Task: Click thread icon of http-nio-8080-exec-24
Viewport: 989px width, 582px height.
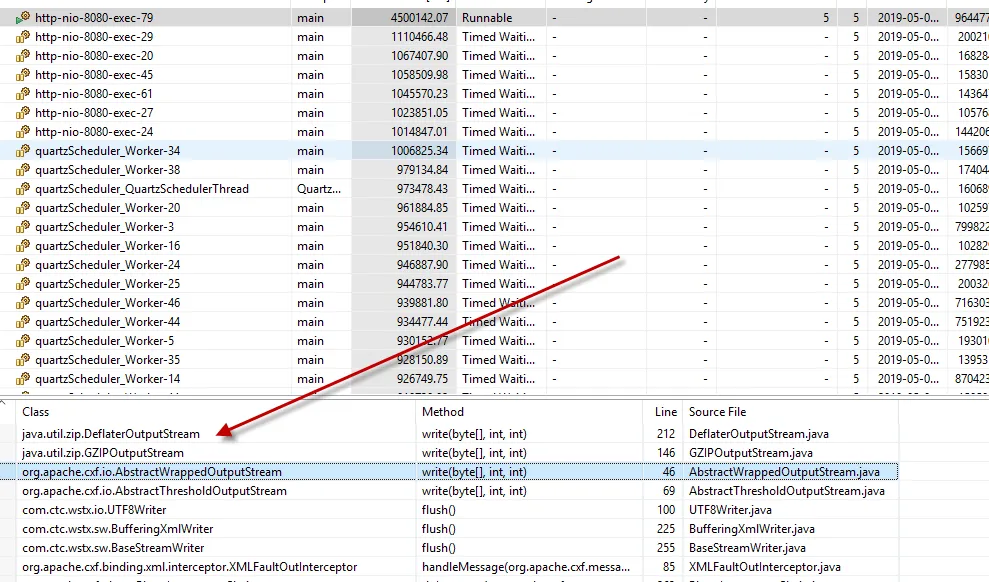Action: click(23, 131)
